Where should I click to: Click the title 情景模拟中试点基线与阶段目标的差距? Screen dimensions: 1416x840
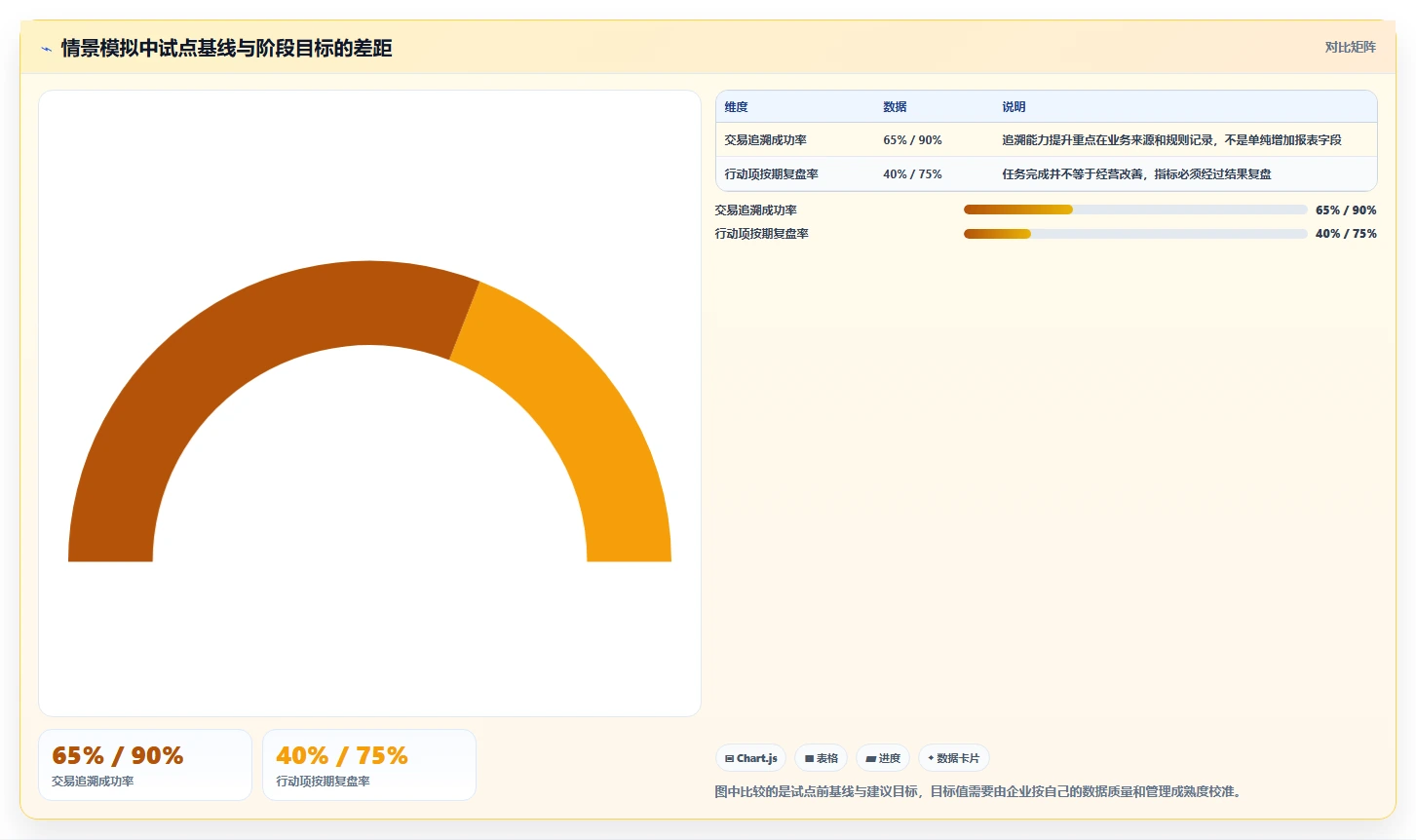click(x=226, y=49)
